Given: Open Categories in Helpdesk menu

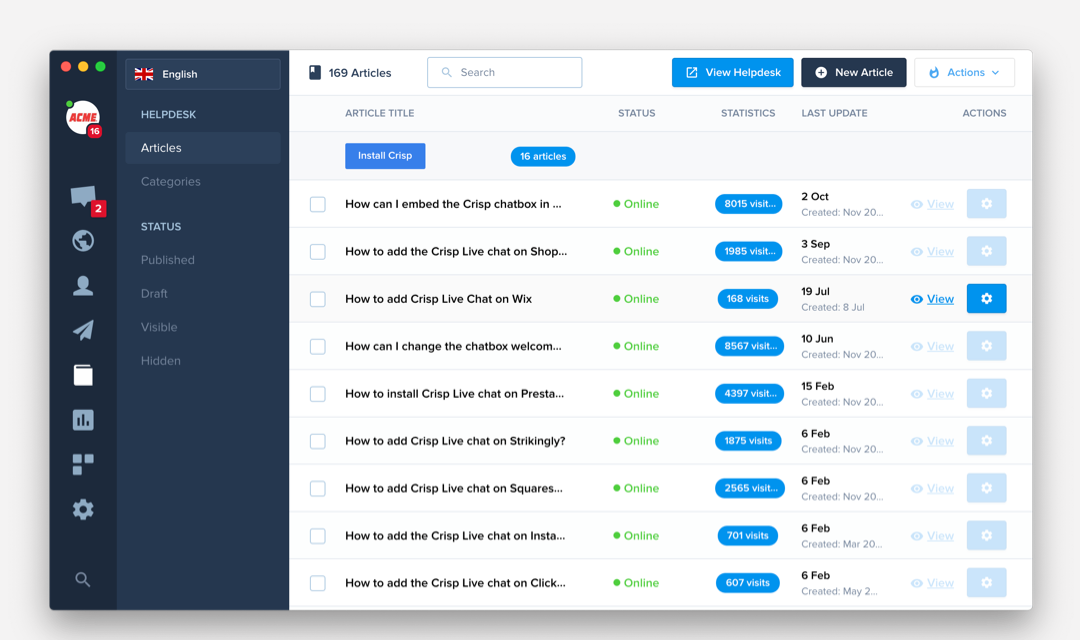Looking at the screenshot, I should pyautogui.click(x=171, y=181).
